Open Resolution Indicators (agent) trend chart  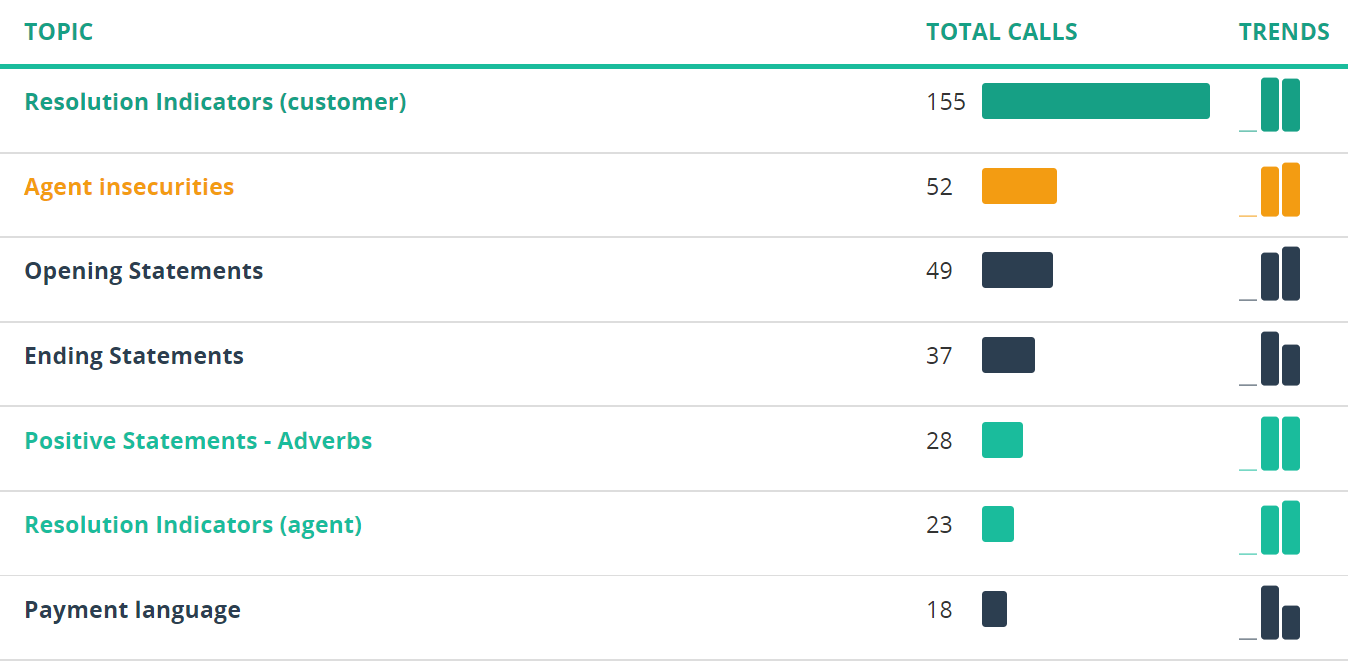(x=1269, y=528)
